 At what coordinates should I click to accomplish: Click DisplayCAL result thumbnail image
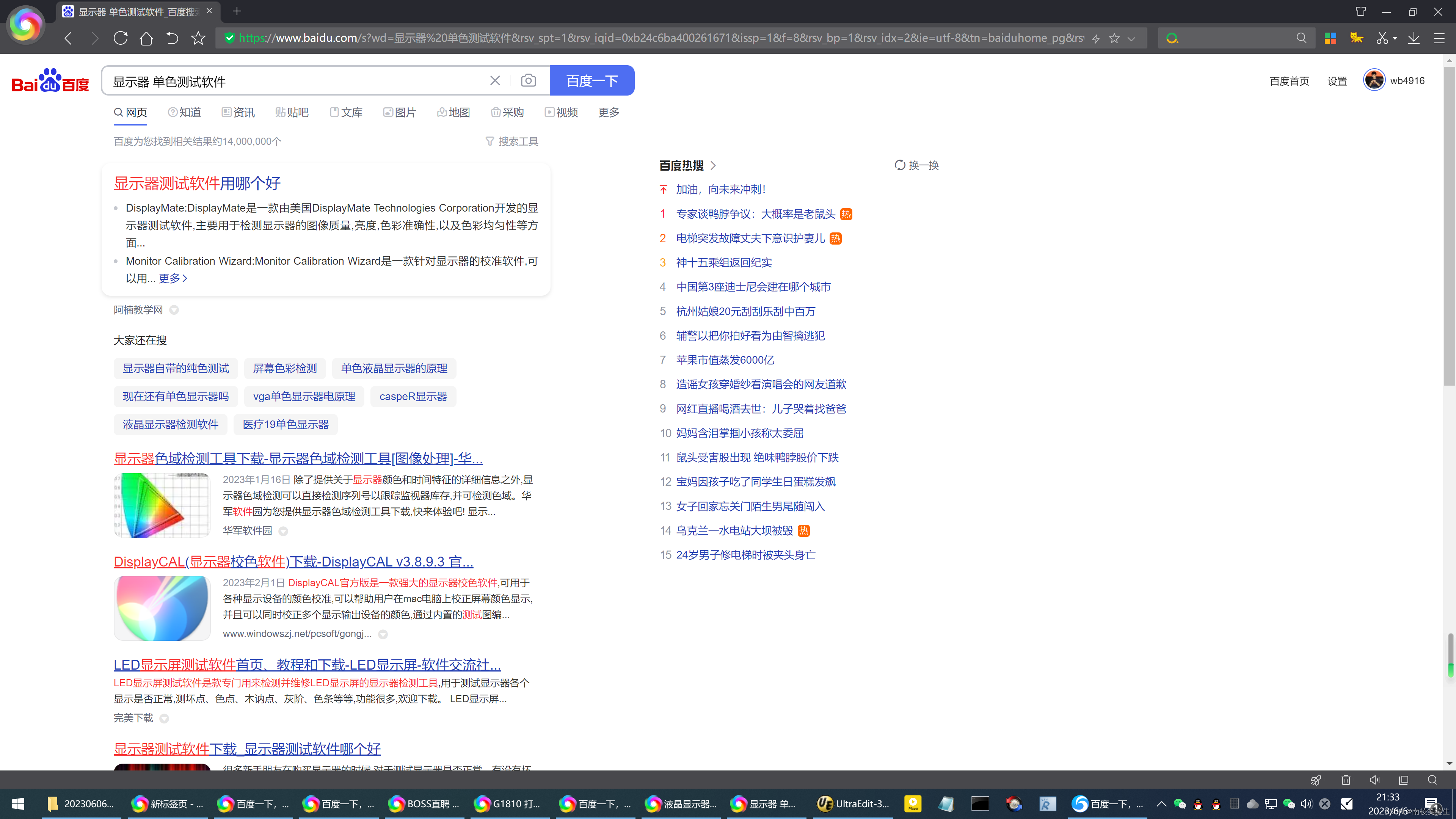tap(162, 607)
